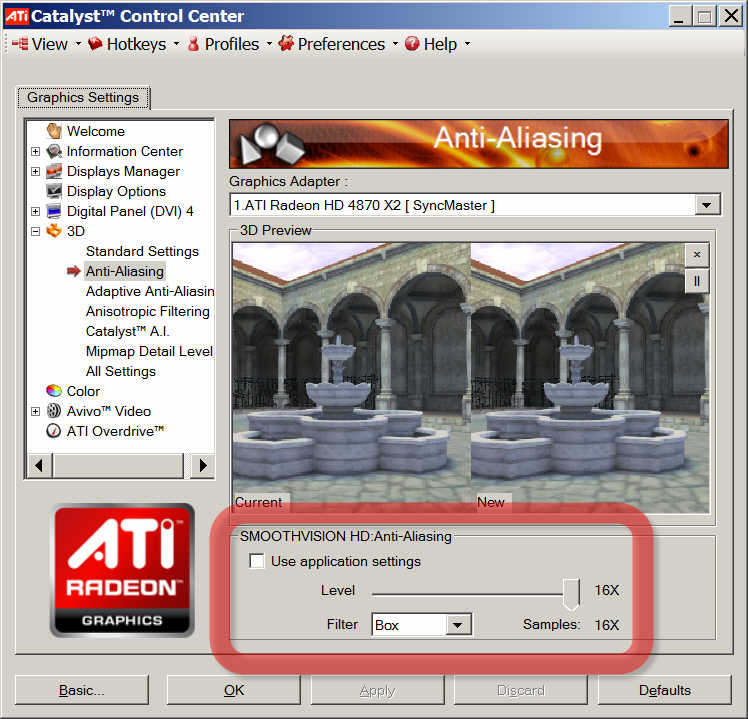Open the Hotkeys menu

tap(136, 44)
